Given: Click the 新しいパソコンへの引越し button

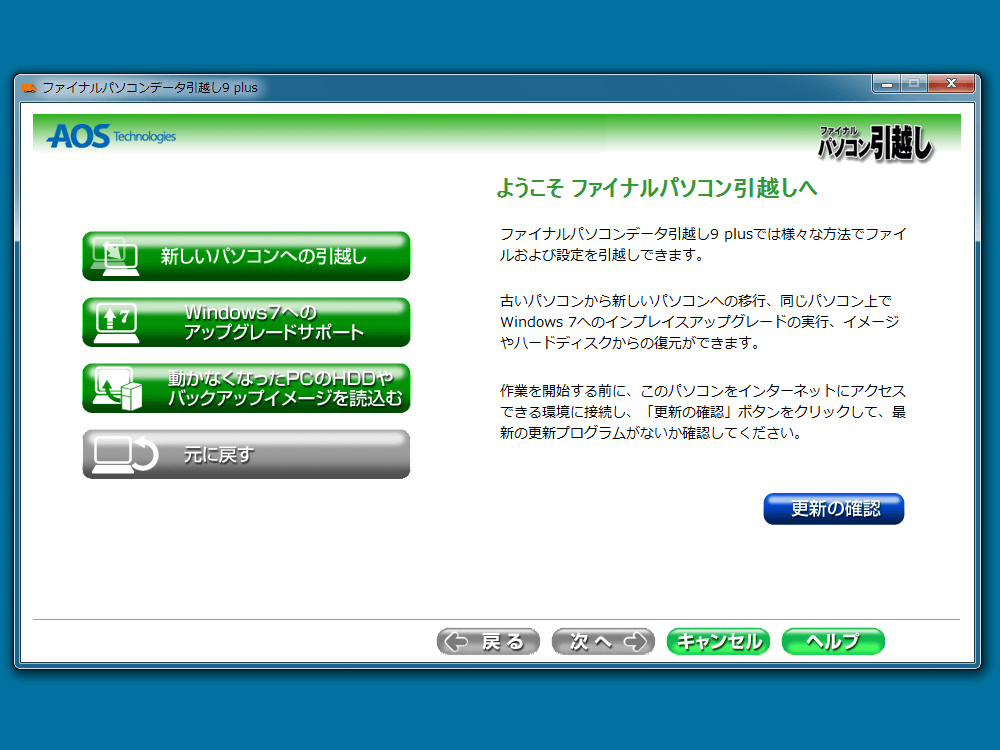Looking at the screenshot, I should pyautogui.click(x=246, y=256).
